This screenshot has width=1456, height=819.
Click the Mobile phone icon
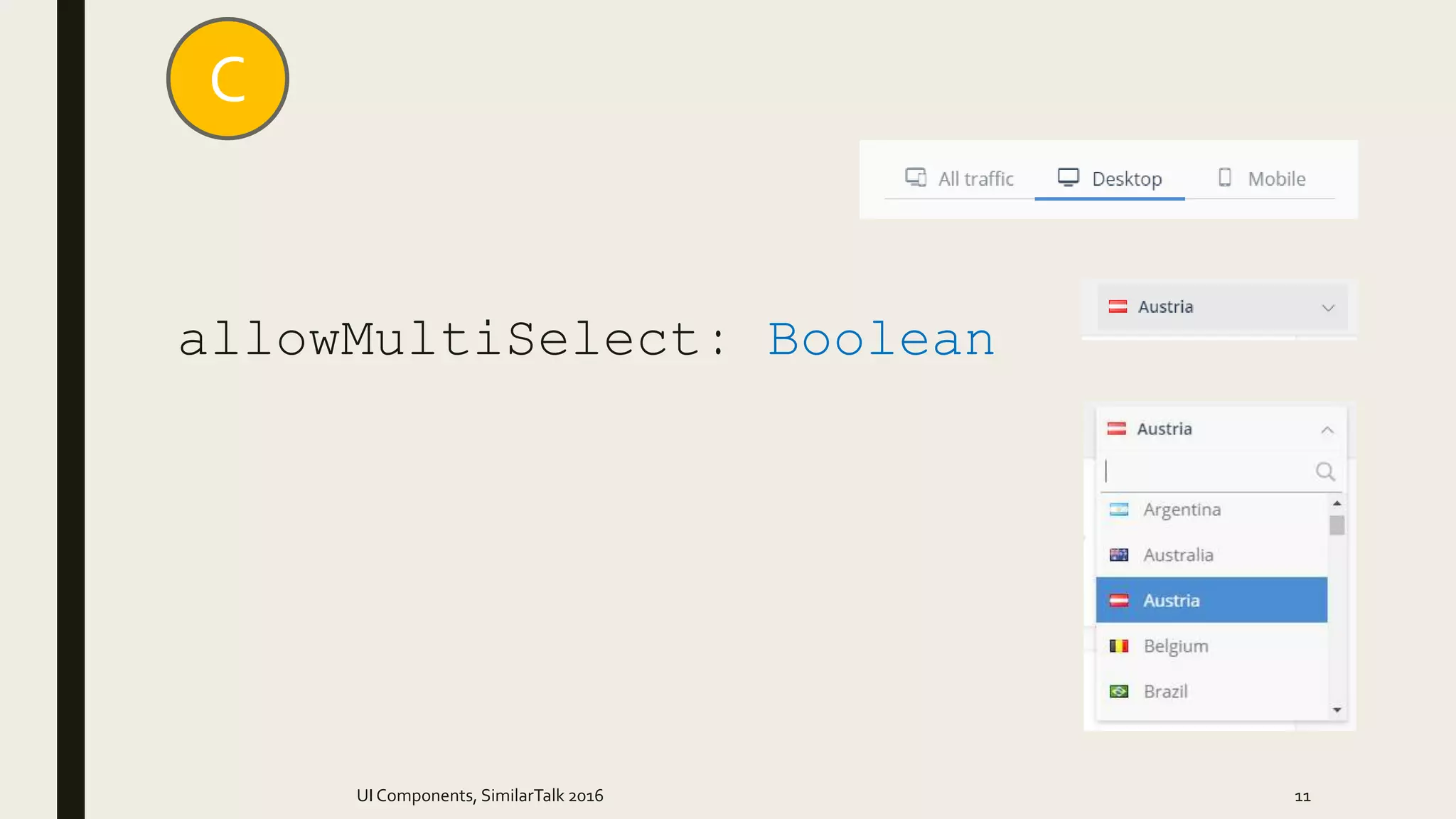tap(1224, 177)
